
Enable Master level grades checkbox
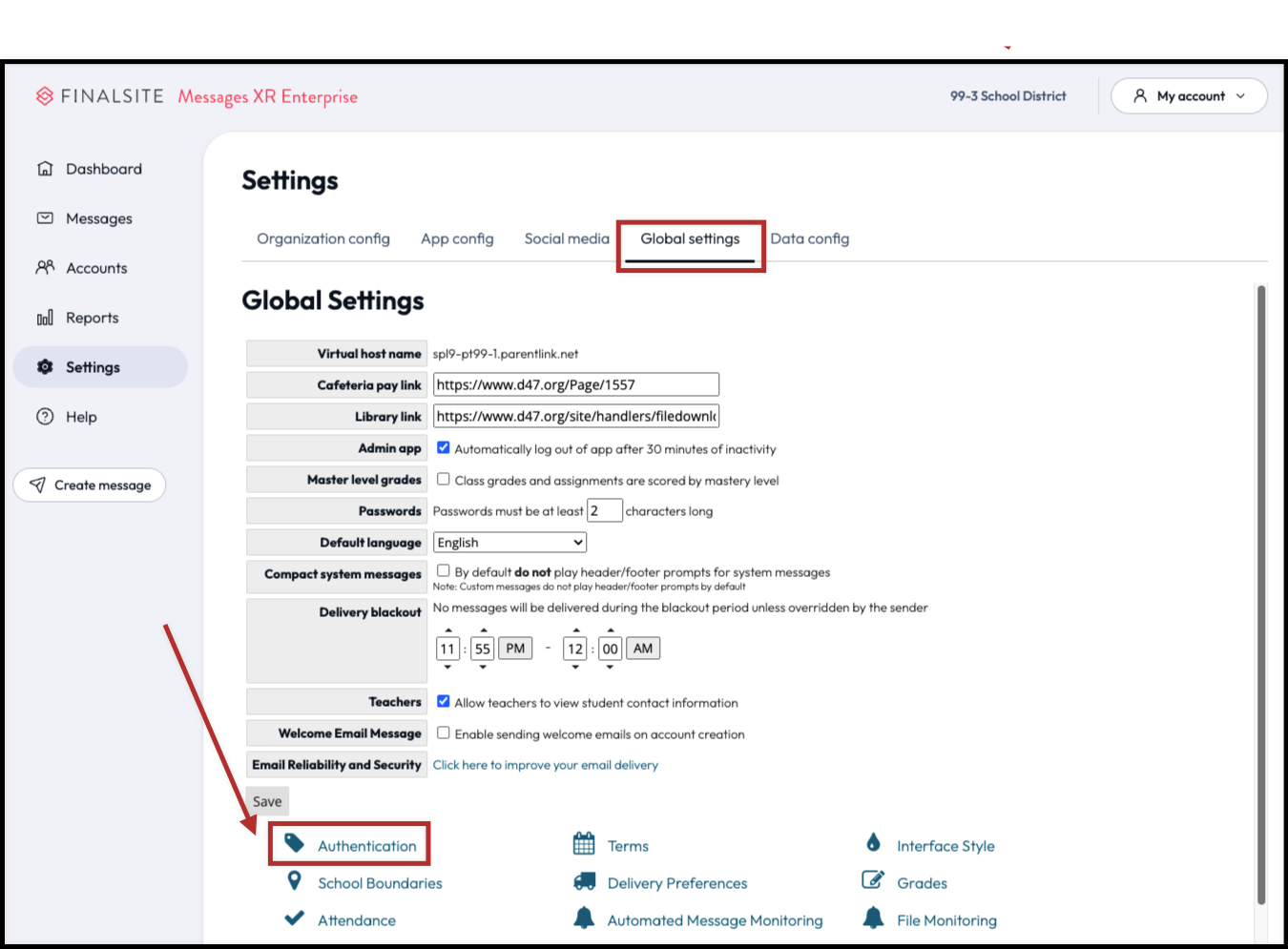[444, 479]
